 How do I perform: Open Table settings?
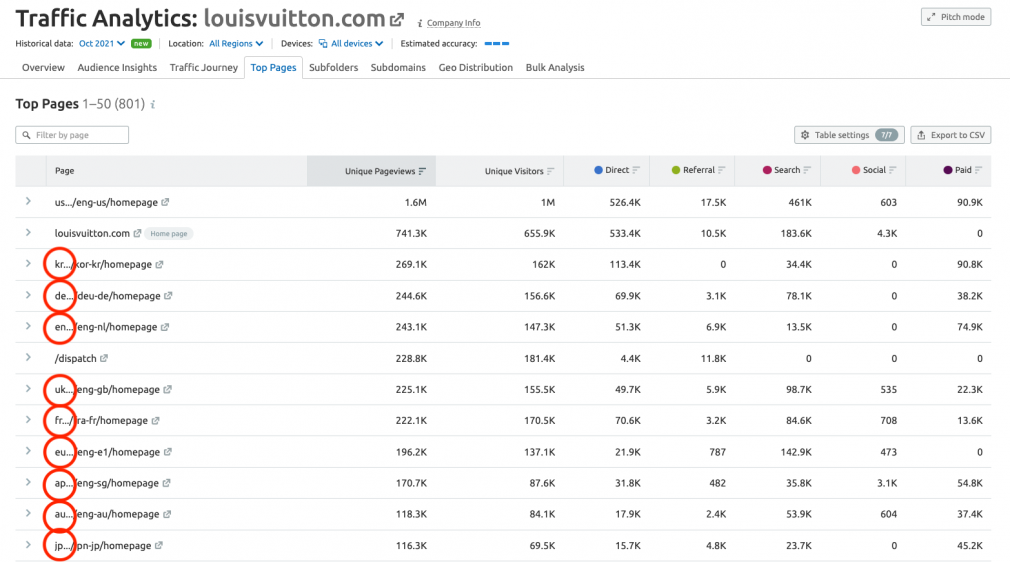click(849, 135)
